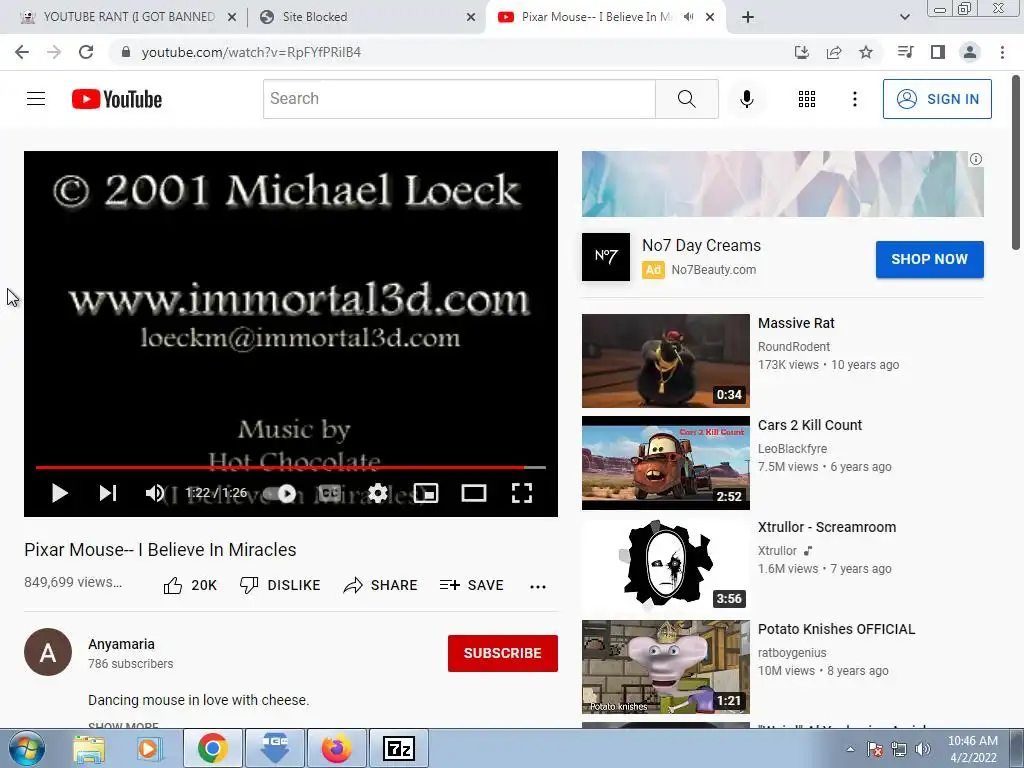Toggle the Chrome side panel
The height and width of the screenshot is (768, 1024).
[938, 52]
